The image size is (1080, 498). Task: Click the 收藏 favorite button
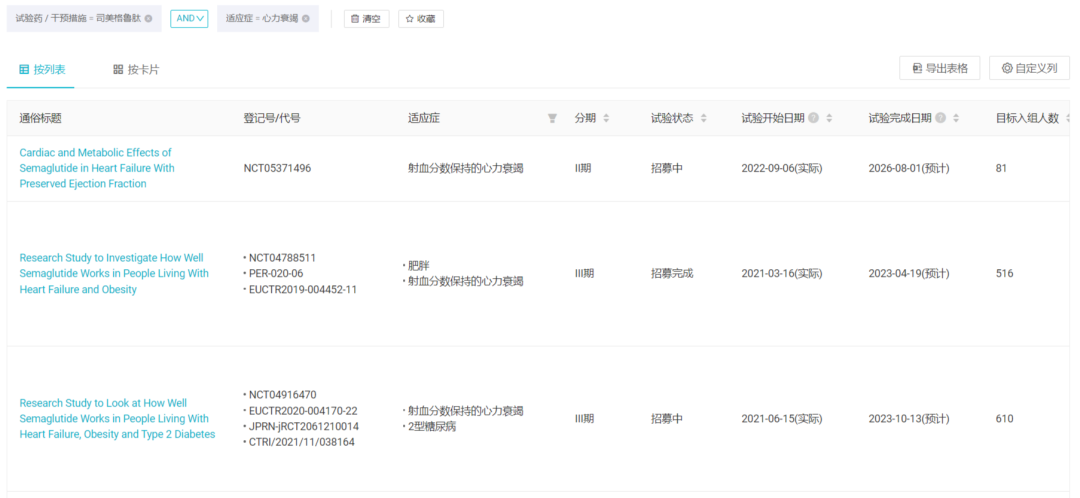(420, 19)
